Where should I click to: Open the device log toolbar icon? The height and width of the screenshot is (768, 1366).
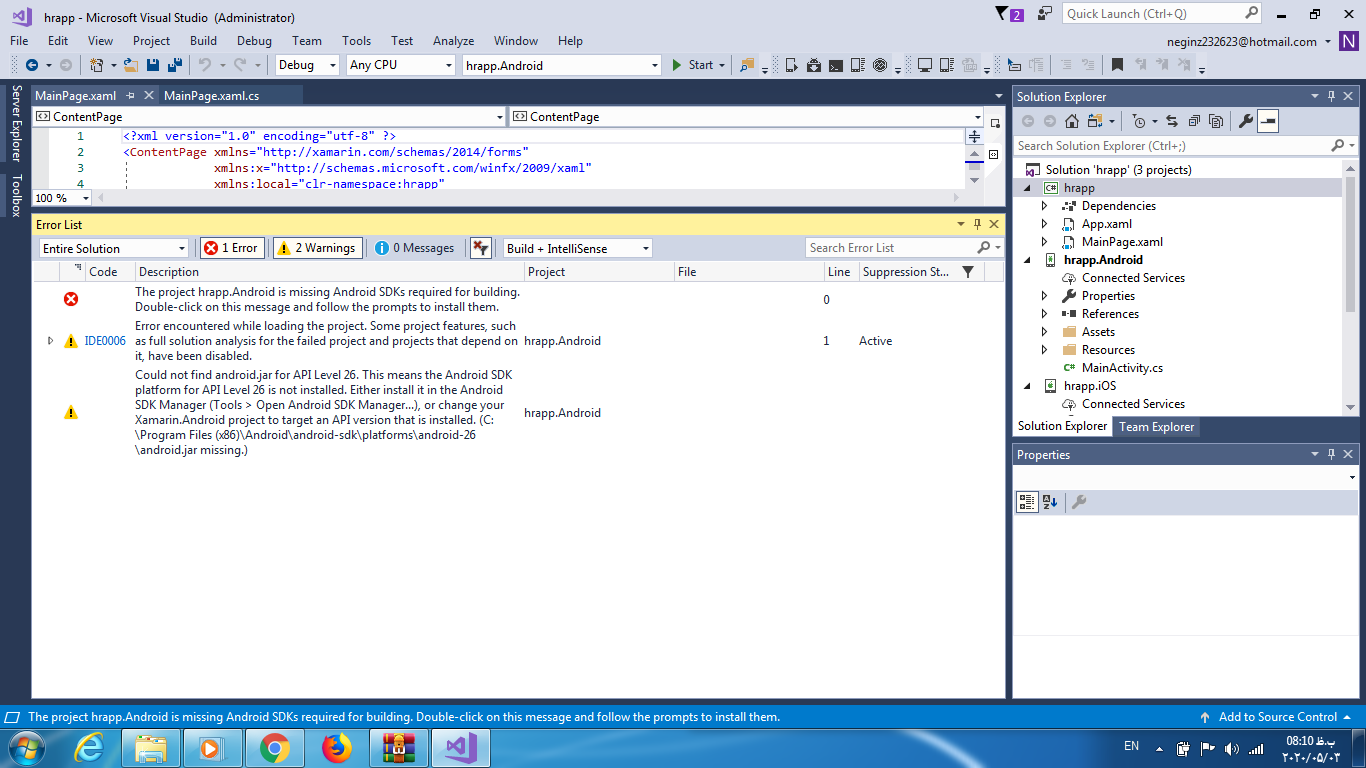pyautogui.click(x=857, y=65)
